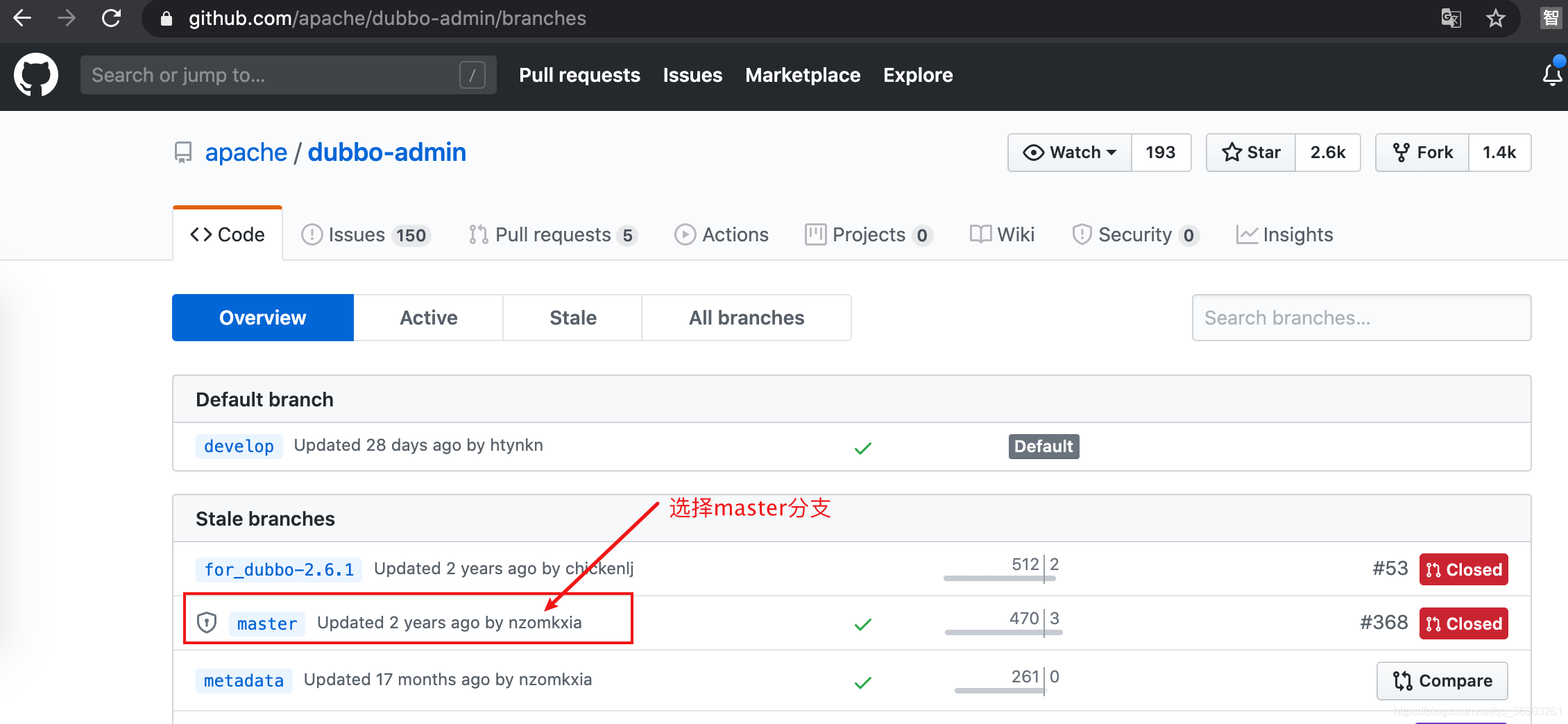Image resolution: width=1568 pixels, height=724 pixels.
Task: Click the slash shortcut key icon
Action: pos(472,75)
